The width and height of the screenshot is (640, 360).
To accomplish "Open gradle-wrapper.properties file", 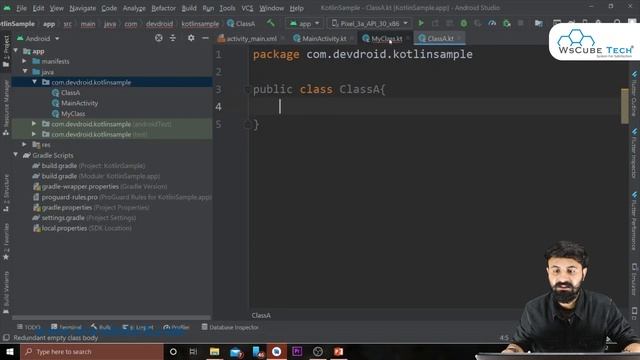I will pos(100,187).
